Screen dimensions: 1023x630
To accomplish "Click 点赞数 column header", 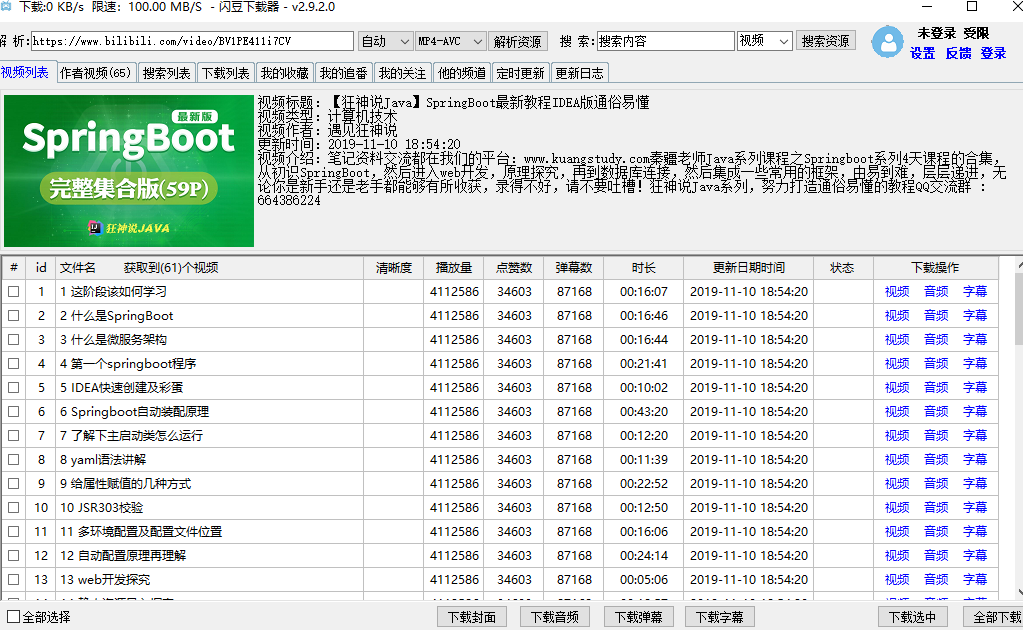I will pyautogui.click(x=514, y=267).
